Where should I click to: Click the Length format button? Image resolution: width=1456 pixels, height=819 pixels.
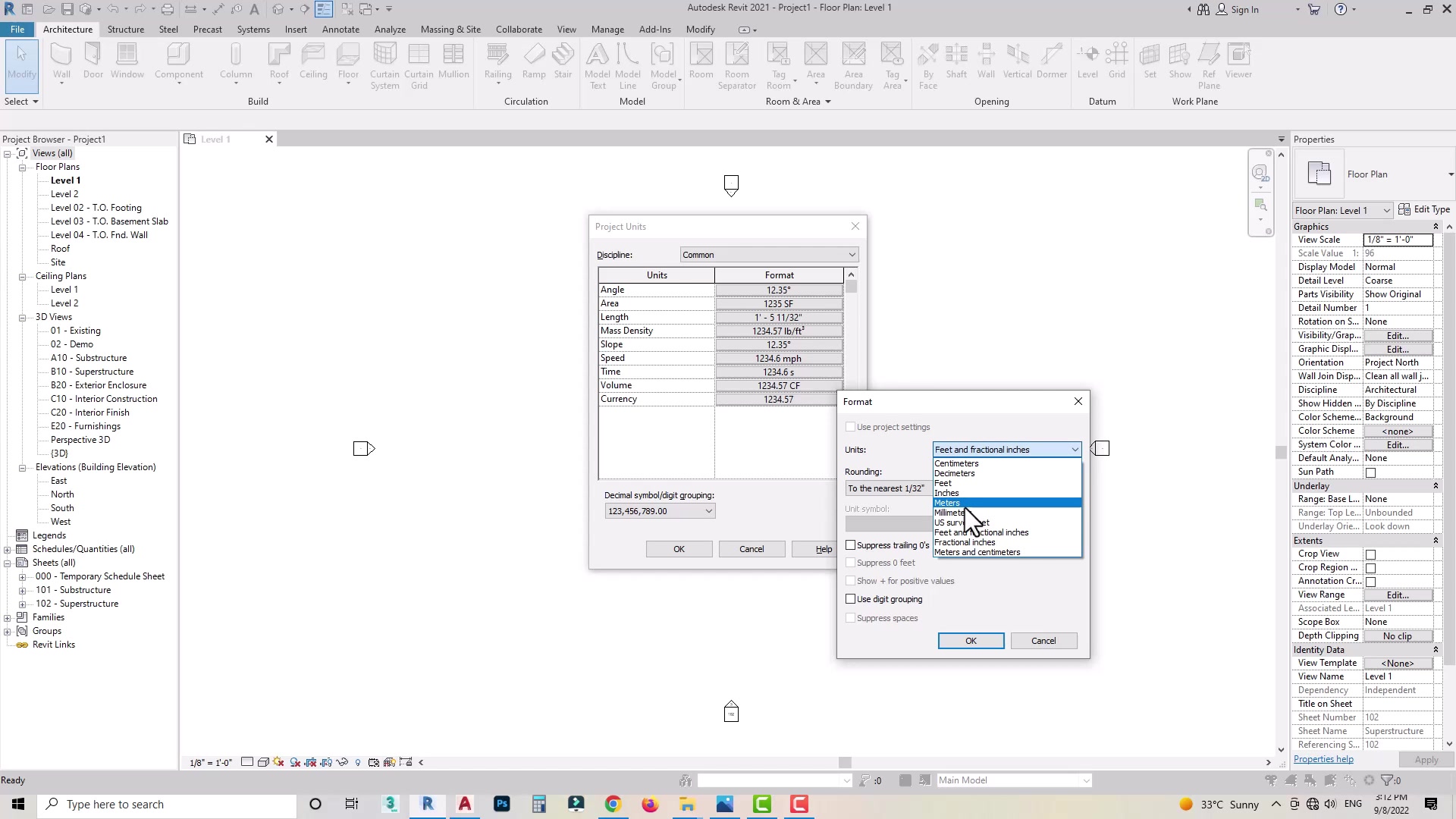pos(779,318)
